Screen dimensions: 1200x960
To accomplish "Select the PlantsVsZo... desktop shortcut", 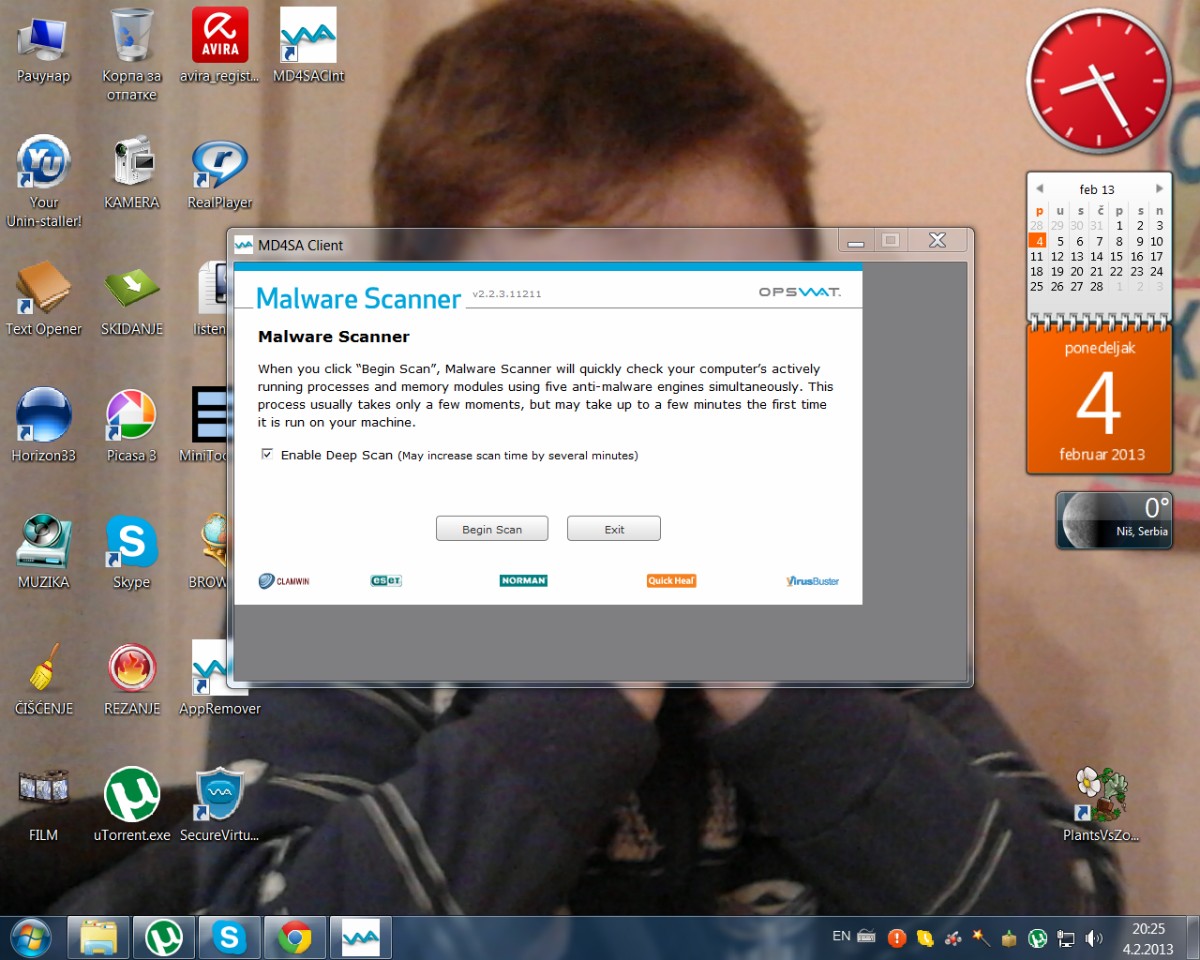I will pyautogui.click(x=1101, y=804).
